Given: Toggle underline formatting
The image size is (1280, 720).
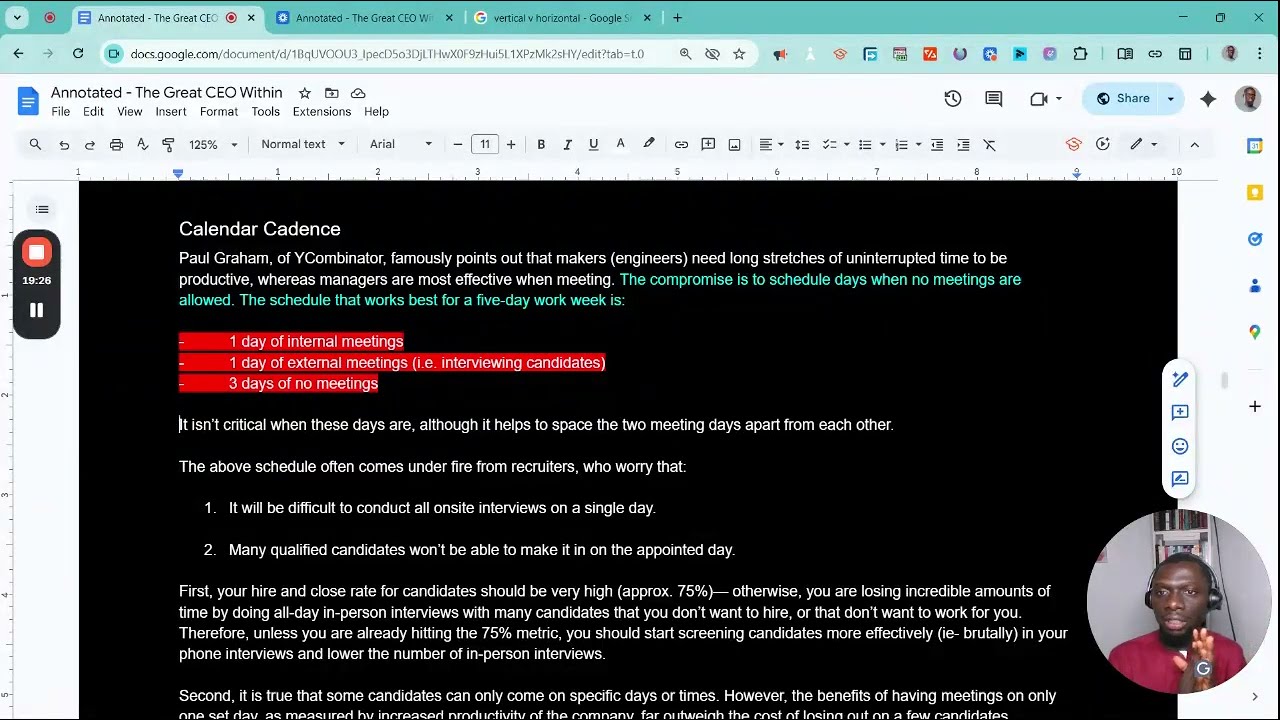Looking at the screenshot, I should click(x=593, y=145).
